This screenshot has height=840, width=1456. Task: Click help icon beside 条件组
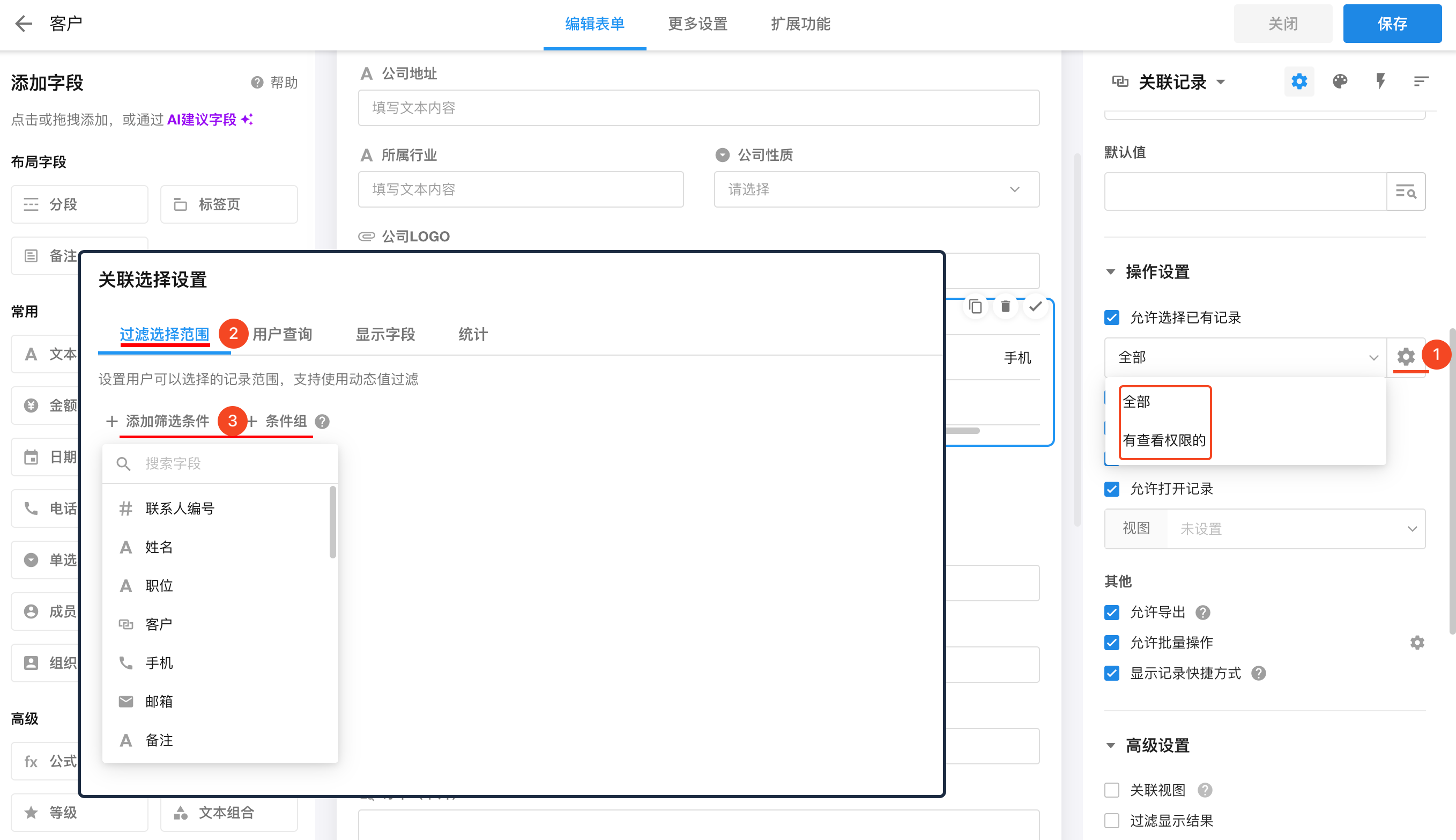point(322,422)
